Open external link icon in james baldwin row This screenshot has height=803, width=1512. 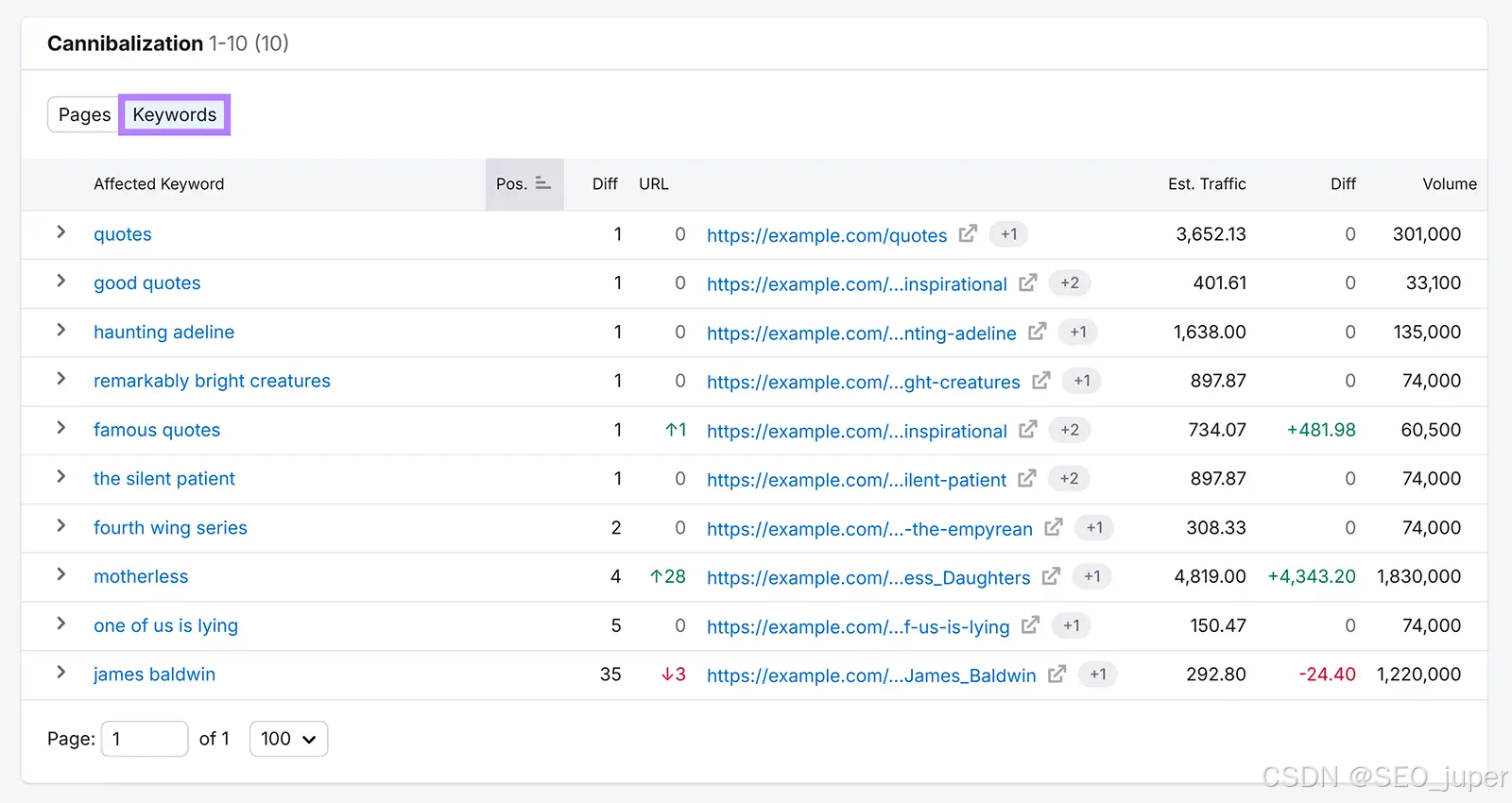(x=1057, y=674)
